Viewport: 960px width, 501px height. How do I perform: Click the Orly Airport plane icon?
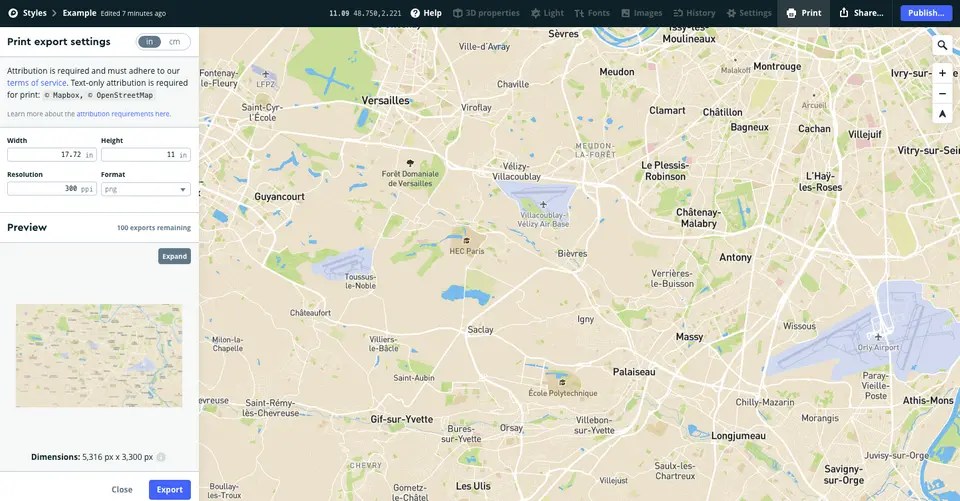(x=878, y=336)
